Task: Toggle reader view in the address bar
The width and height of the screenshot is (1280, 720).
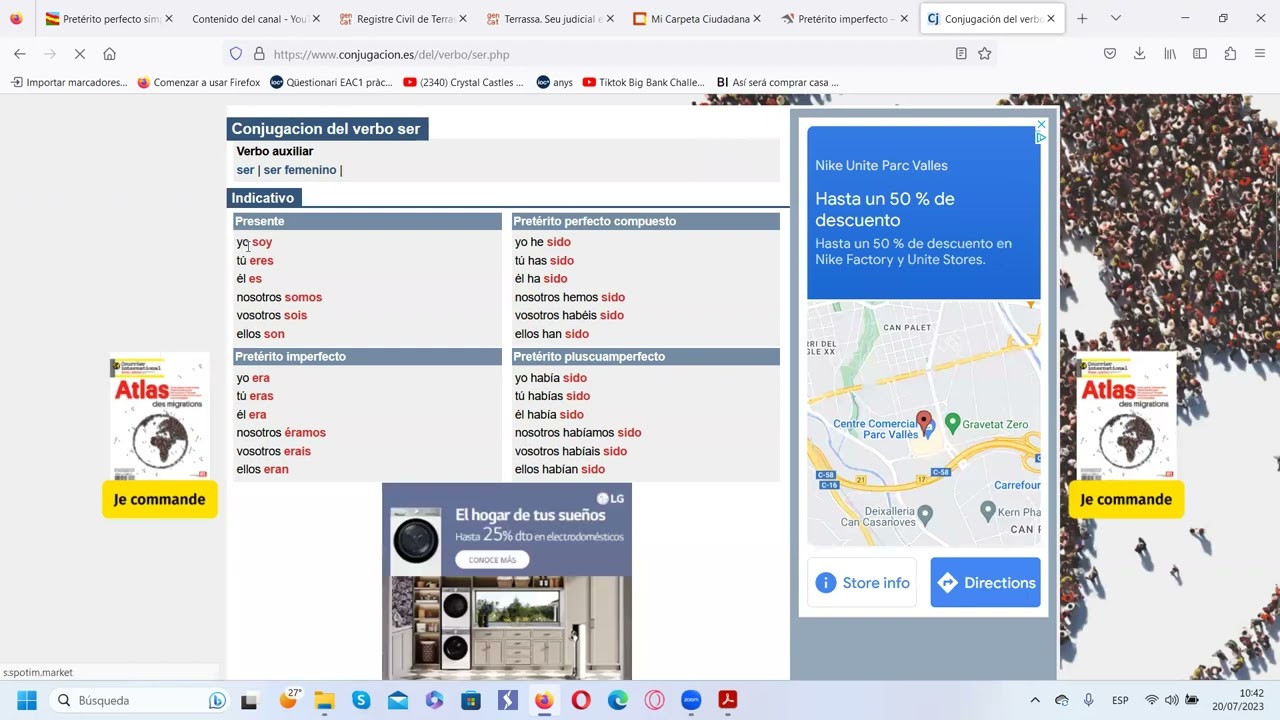Action: [x=961, y=54]
